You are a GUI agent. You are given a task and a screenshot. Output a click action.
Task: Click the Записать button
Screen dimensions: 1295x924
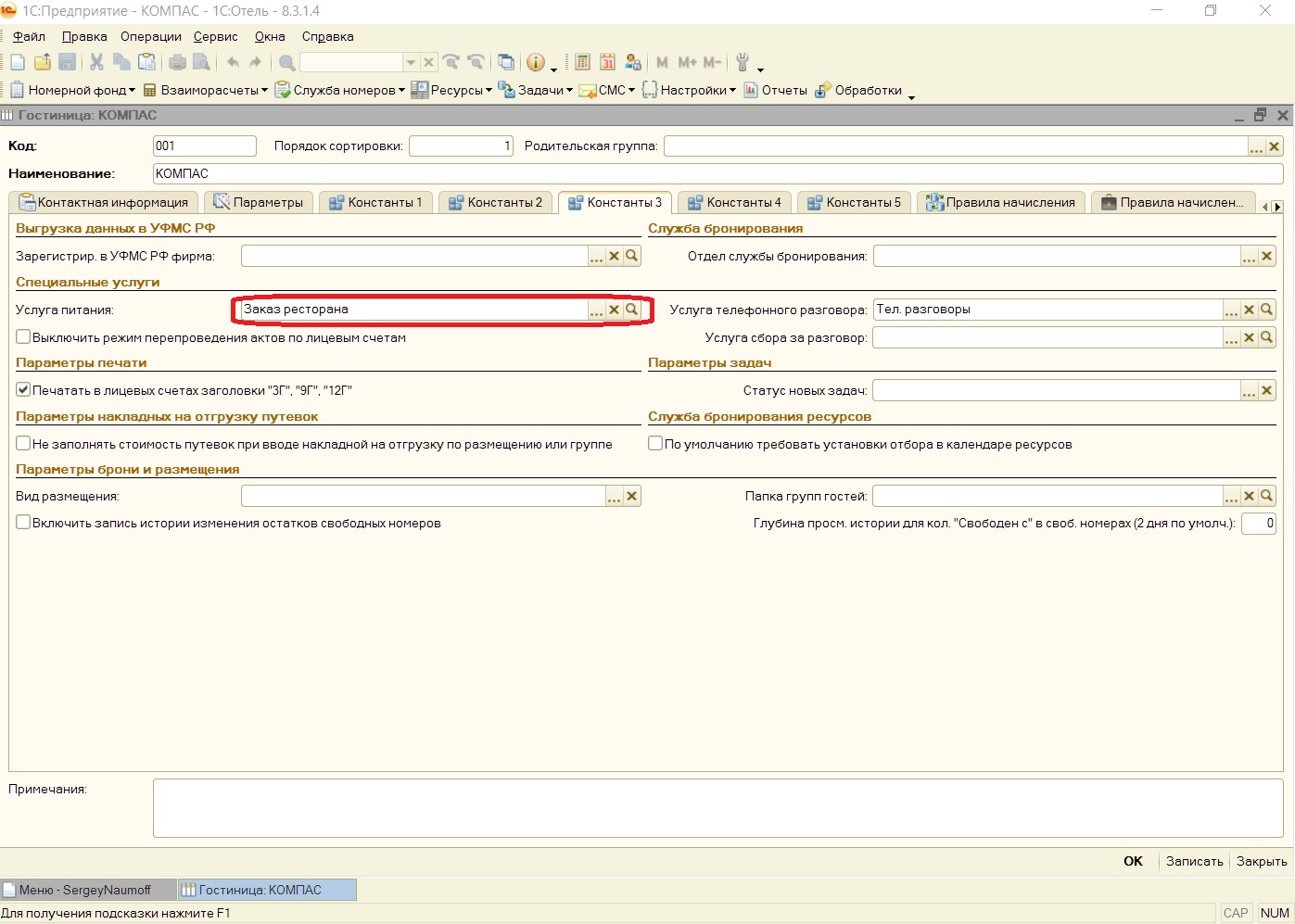[x=1195, y=861]
